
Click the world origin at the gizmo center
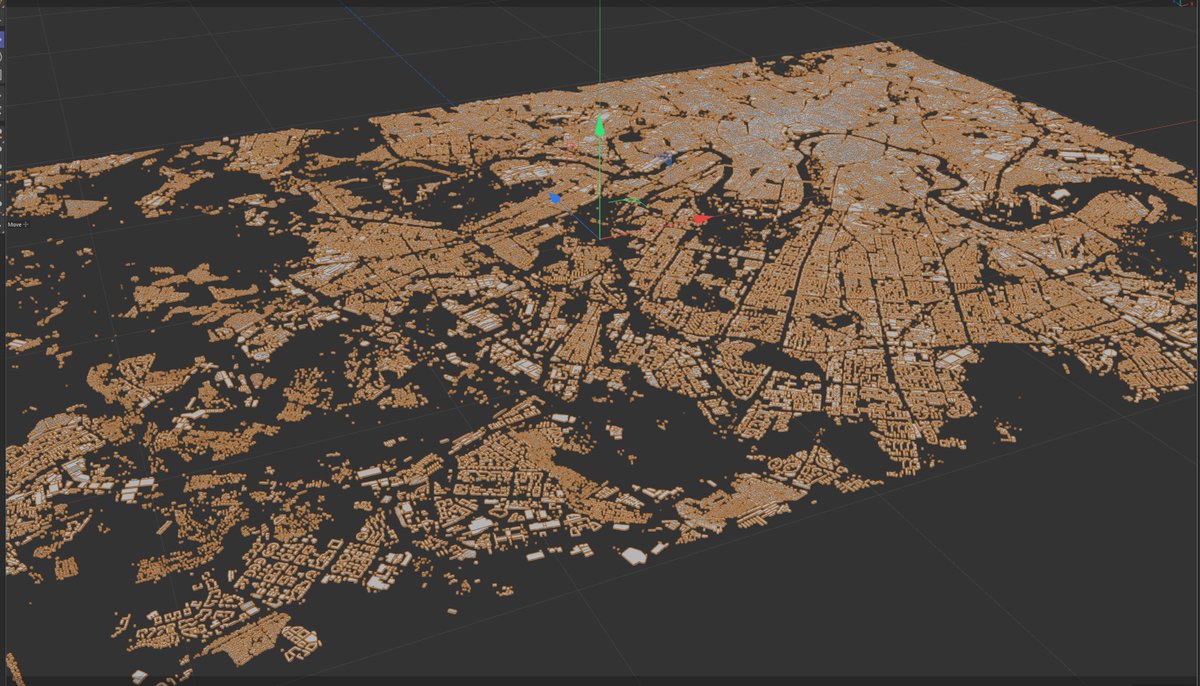[600, 239]
